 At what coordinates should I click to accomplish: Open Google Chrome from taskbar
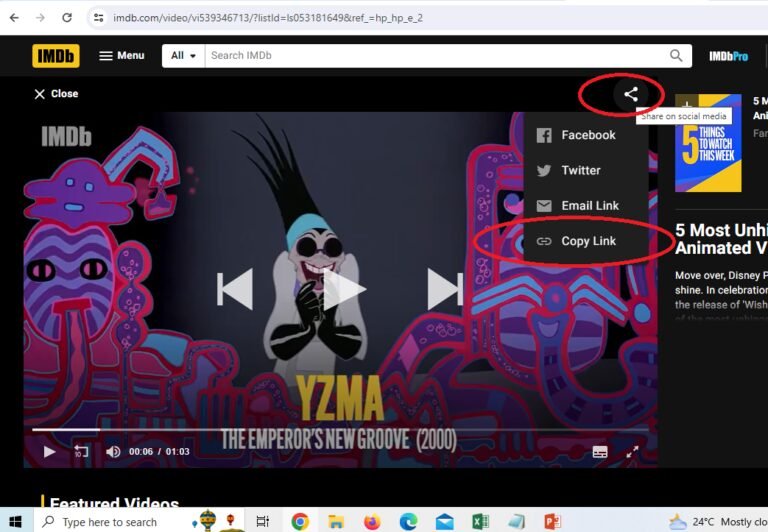tap(300, 522)
